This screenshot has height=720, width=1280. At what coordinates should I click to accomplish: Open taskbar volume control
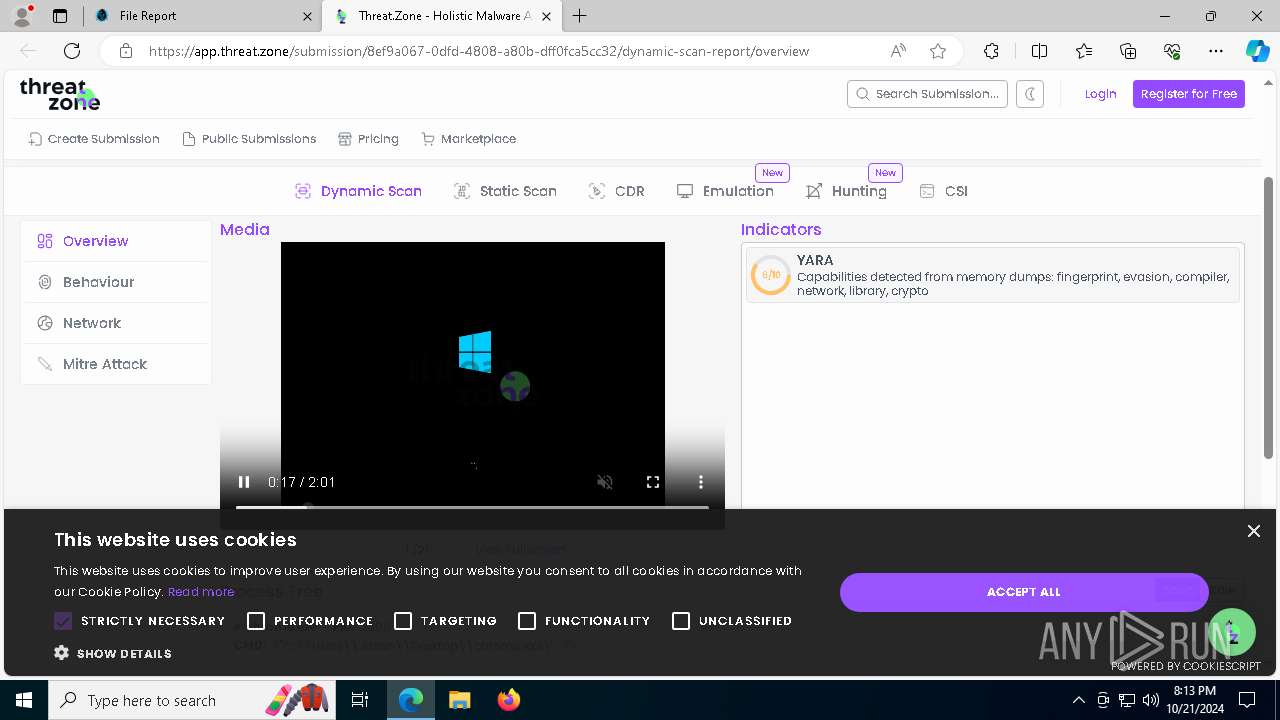tap(1151, 700)
